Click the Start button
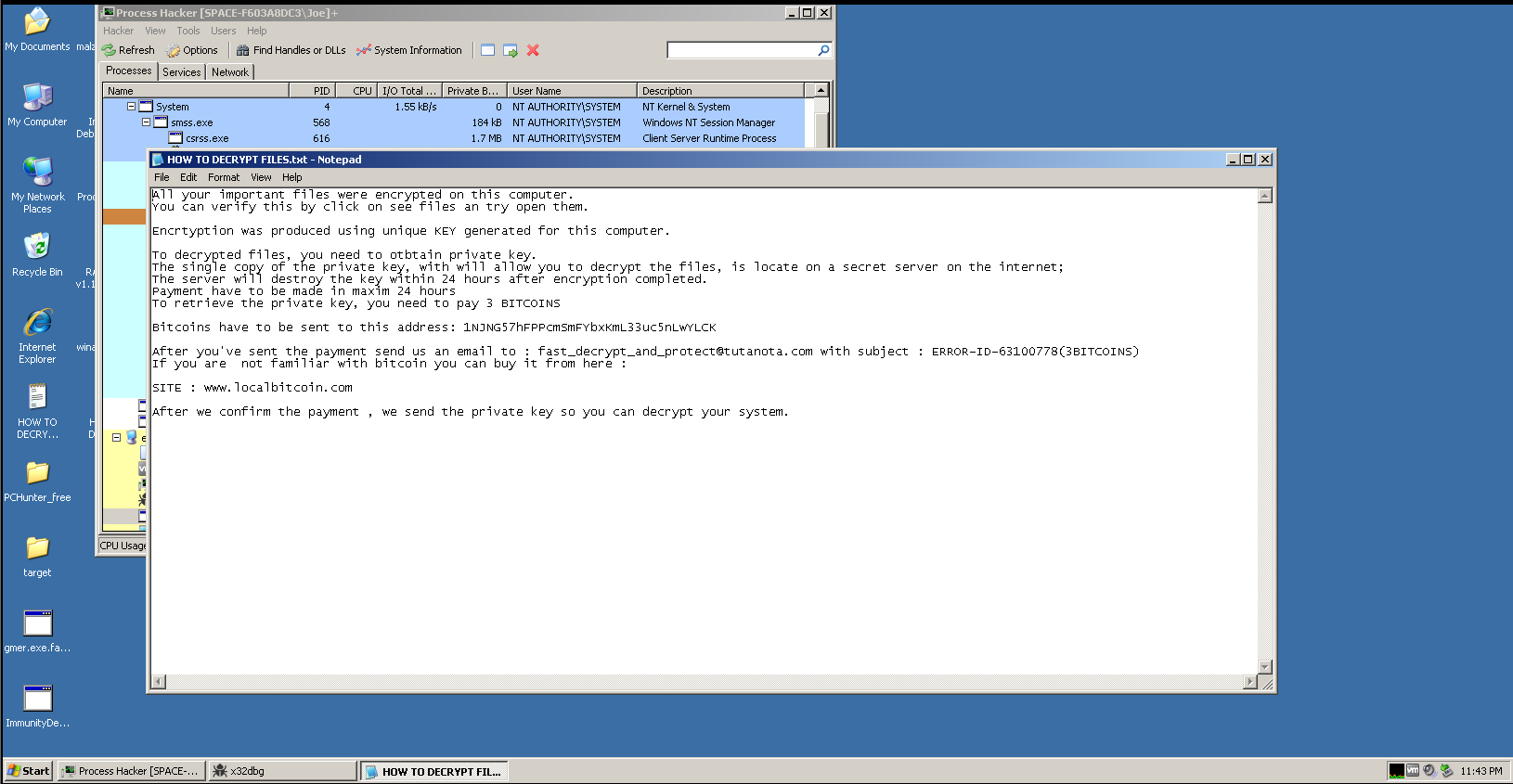This screenshot has height=784, width=1513. pos(29,771)
